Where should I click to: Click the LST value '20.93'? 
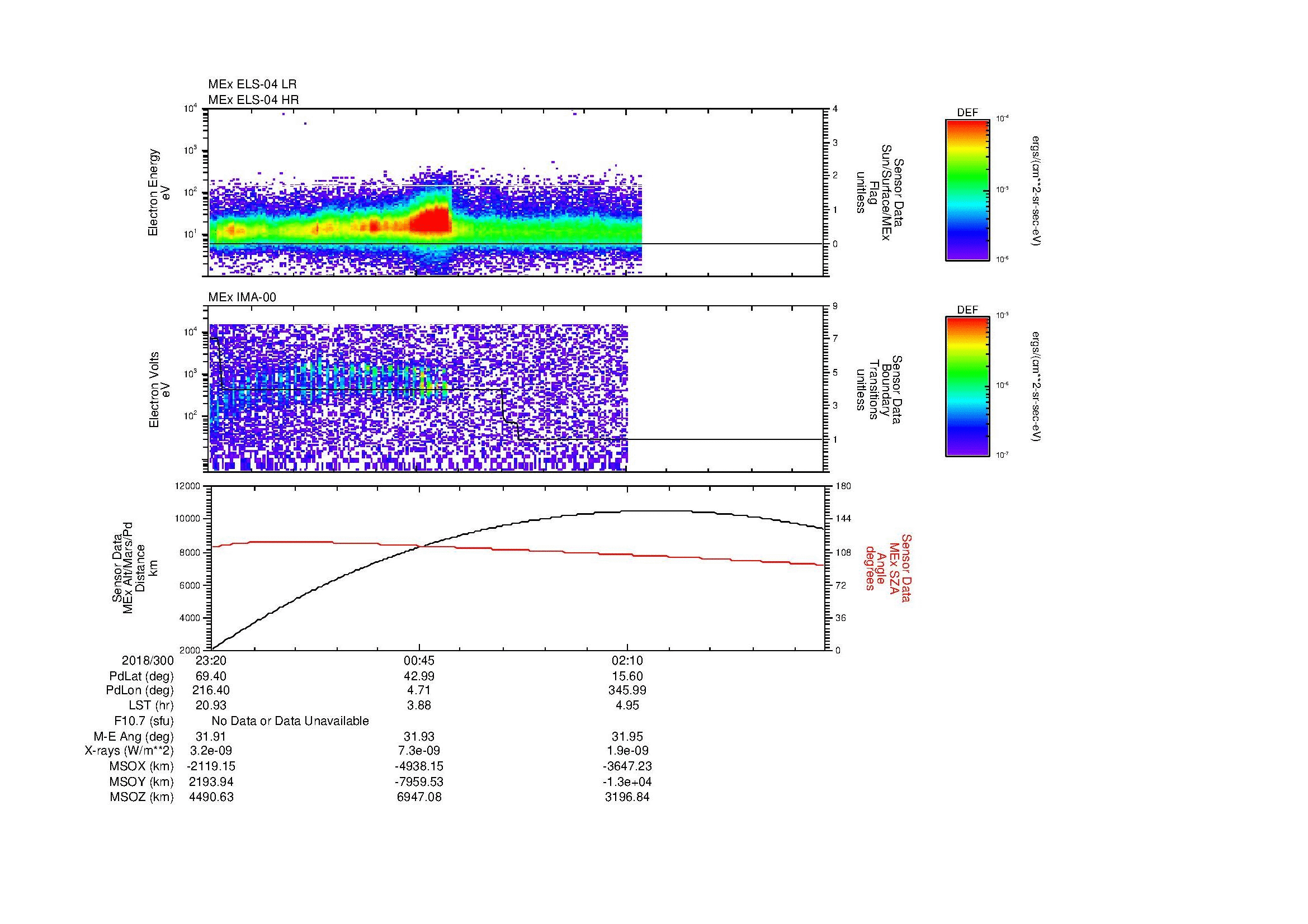[x=211, y=705]
